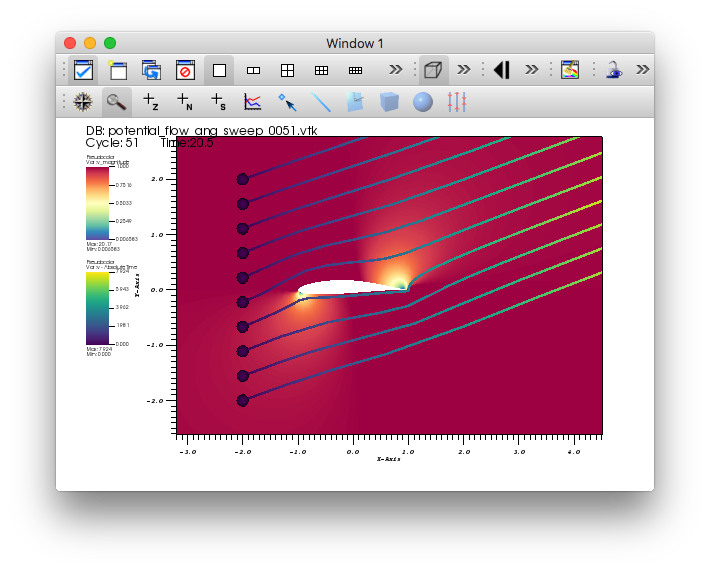Enable the blue sphere tool
The image size is (710, 571).
423,102
